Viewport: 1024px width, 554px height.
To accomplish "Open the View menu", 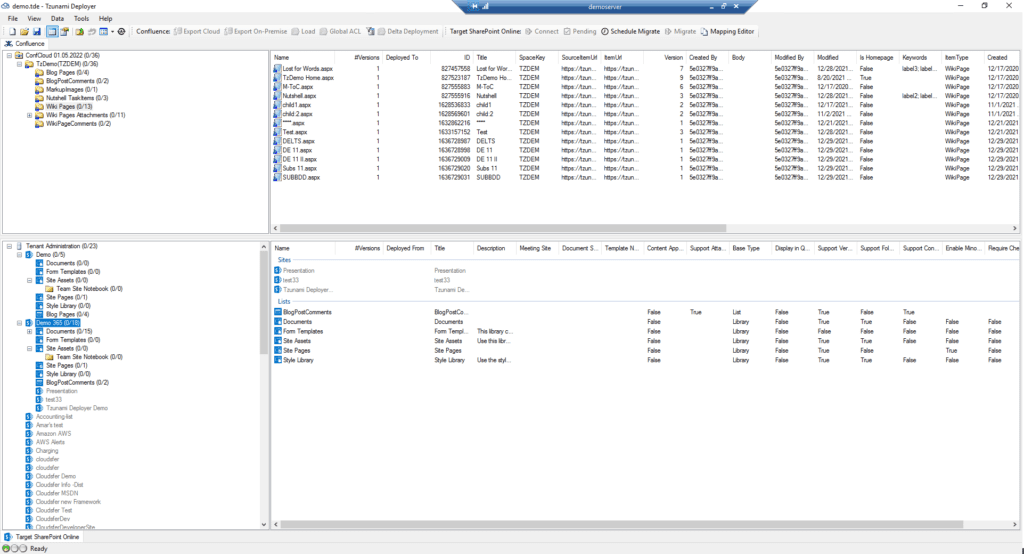I will (34, 18).
